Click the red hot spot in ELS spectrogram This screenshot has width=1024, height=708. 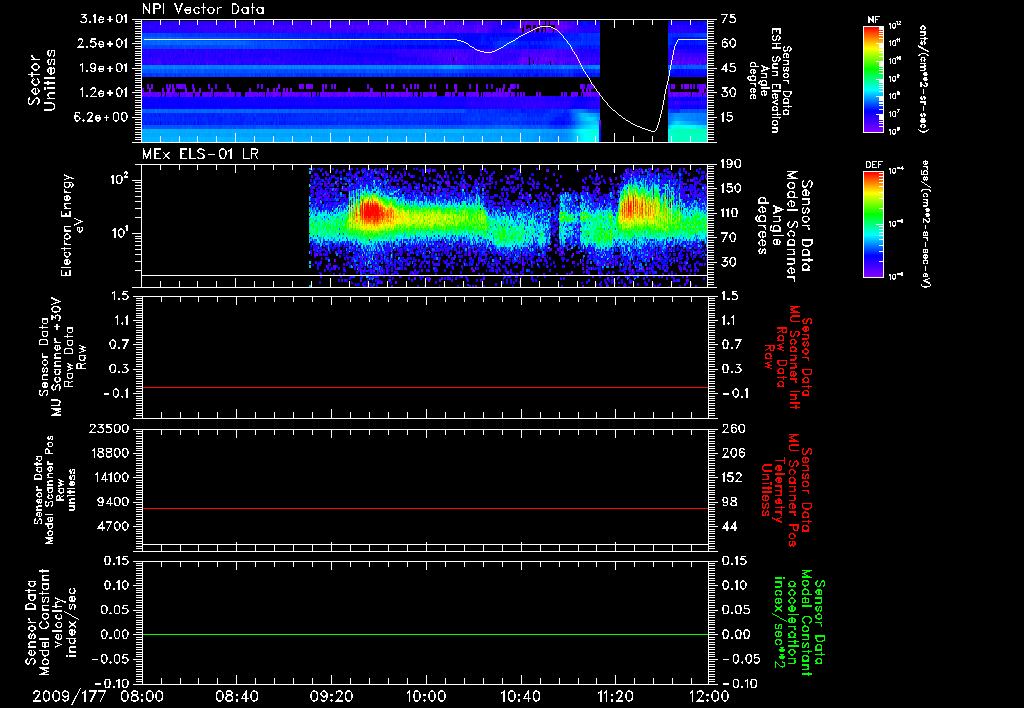click(372, 212)
